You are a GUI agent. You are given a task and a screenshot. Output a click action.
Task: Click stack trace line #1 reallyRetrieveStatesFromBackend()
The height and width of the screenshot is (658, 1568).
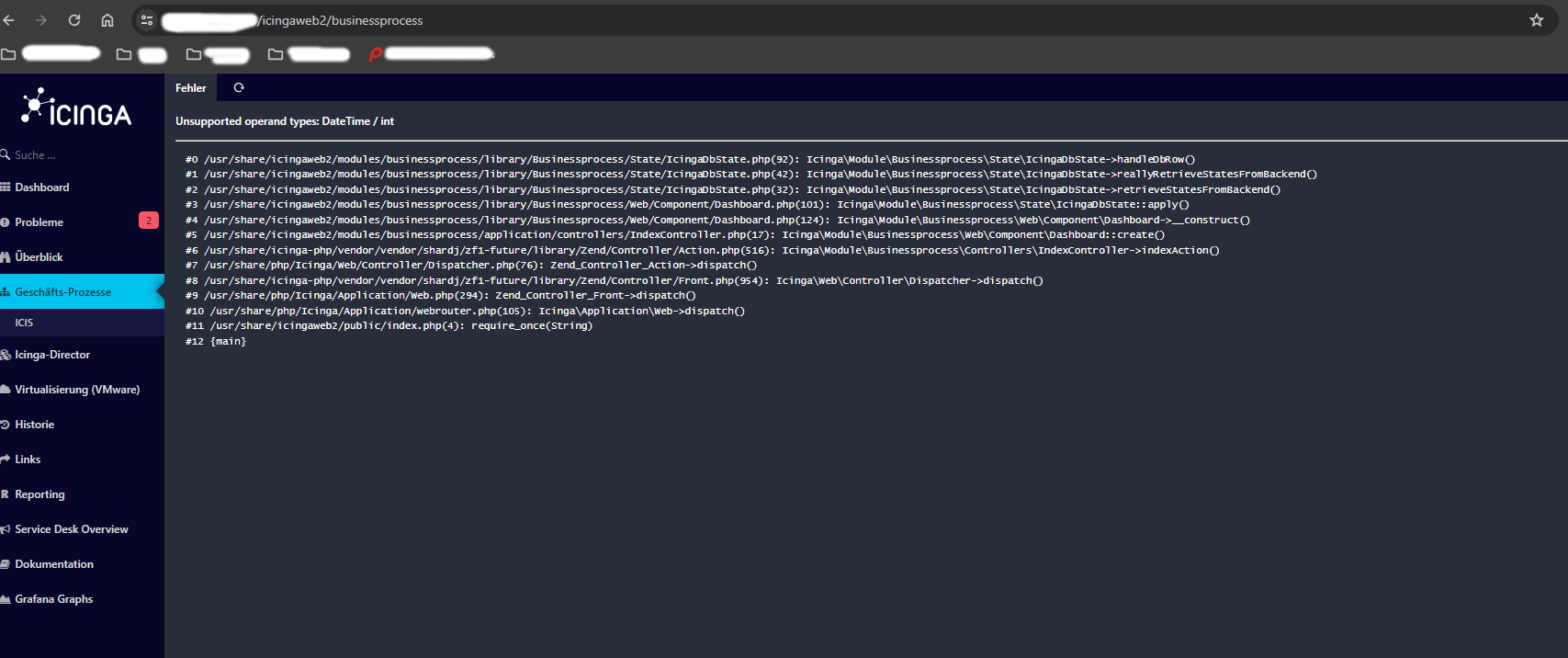(x=751, y=174)
